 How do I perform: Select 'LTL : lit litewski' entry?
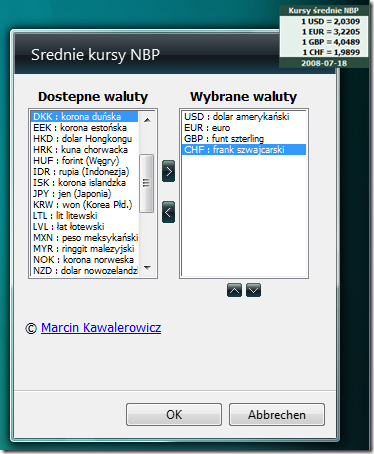click(84, 215)
